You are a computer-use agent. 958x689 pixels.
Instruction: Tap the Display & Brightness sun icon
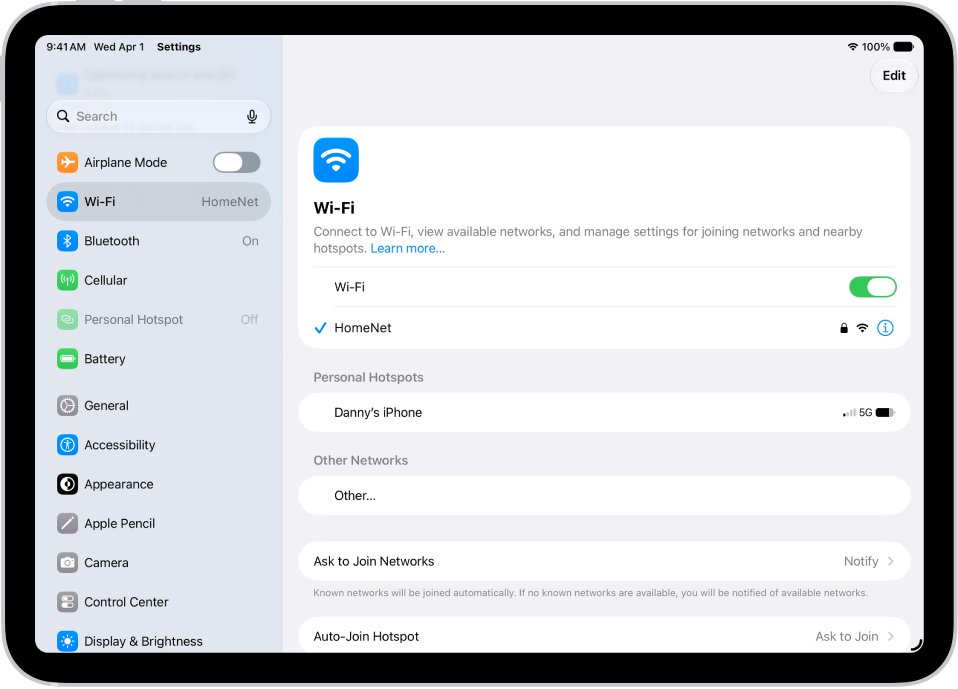pyautogui.click(x=67, y=641)
